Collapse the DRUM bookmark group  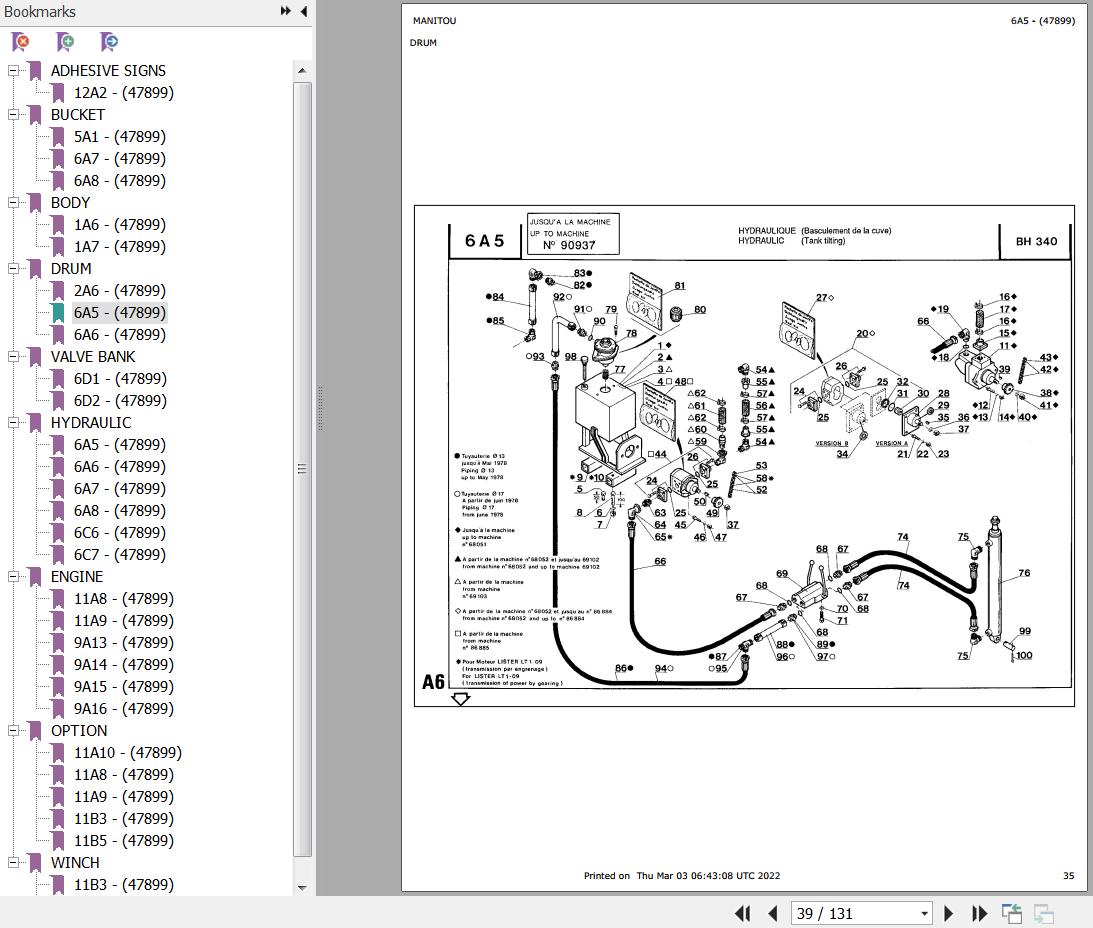(x=13, y=268)
